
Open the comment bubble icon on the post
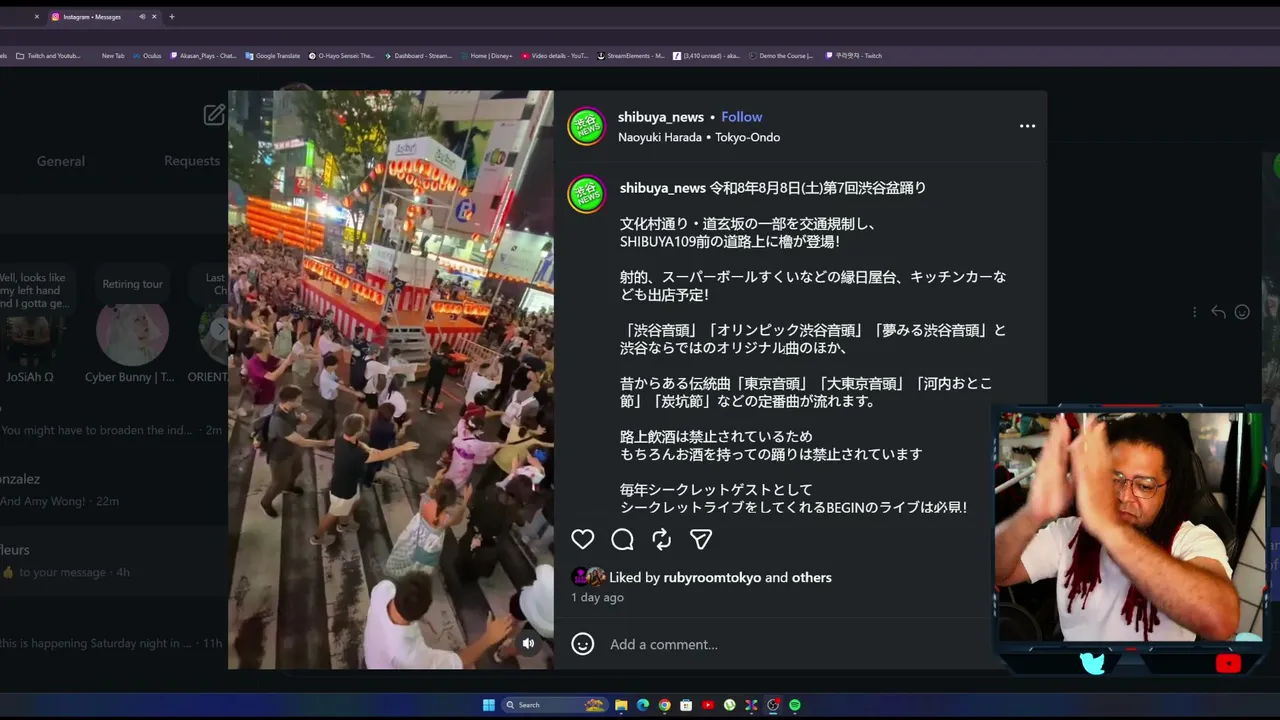click(622, 540)
